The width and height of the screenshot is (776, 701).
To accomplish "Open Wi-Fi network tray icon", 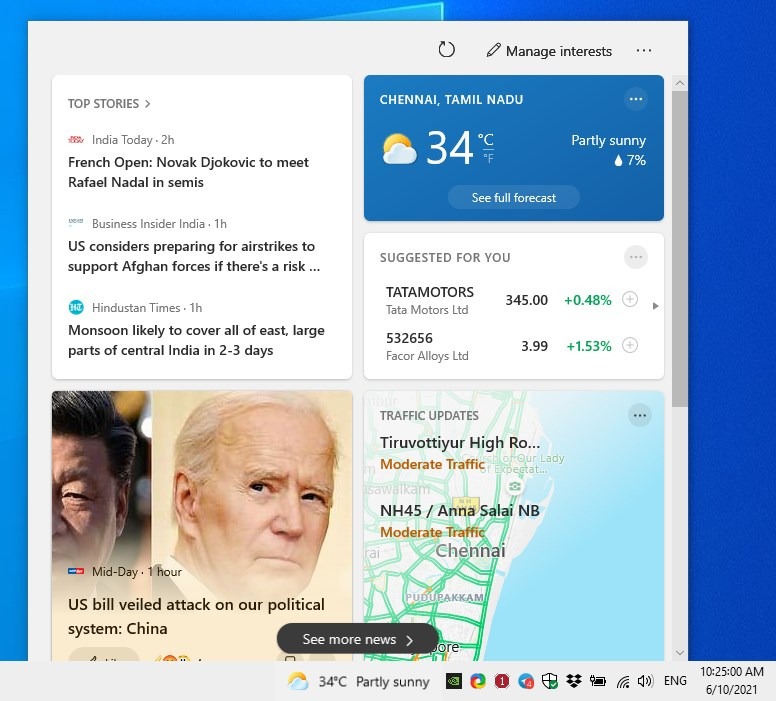I will click(x=622, y=682).
